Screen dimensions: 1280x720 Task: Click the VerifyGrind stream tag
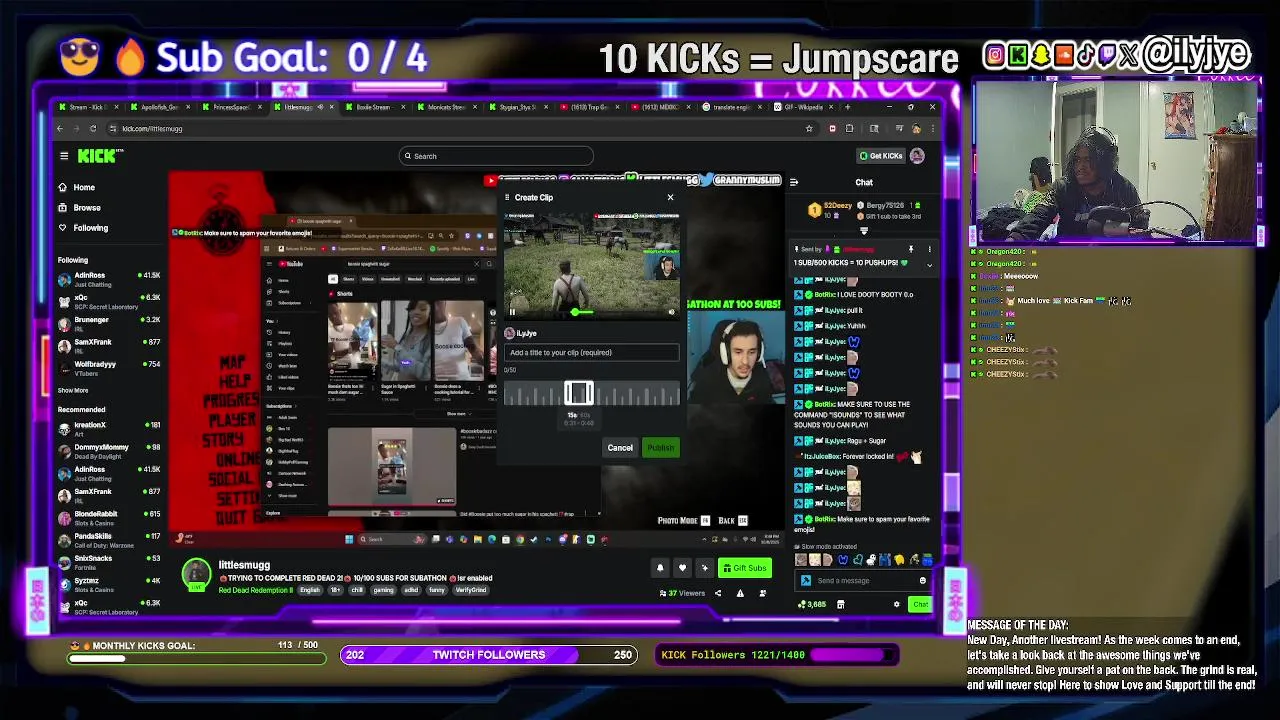coord(471,590)
